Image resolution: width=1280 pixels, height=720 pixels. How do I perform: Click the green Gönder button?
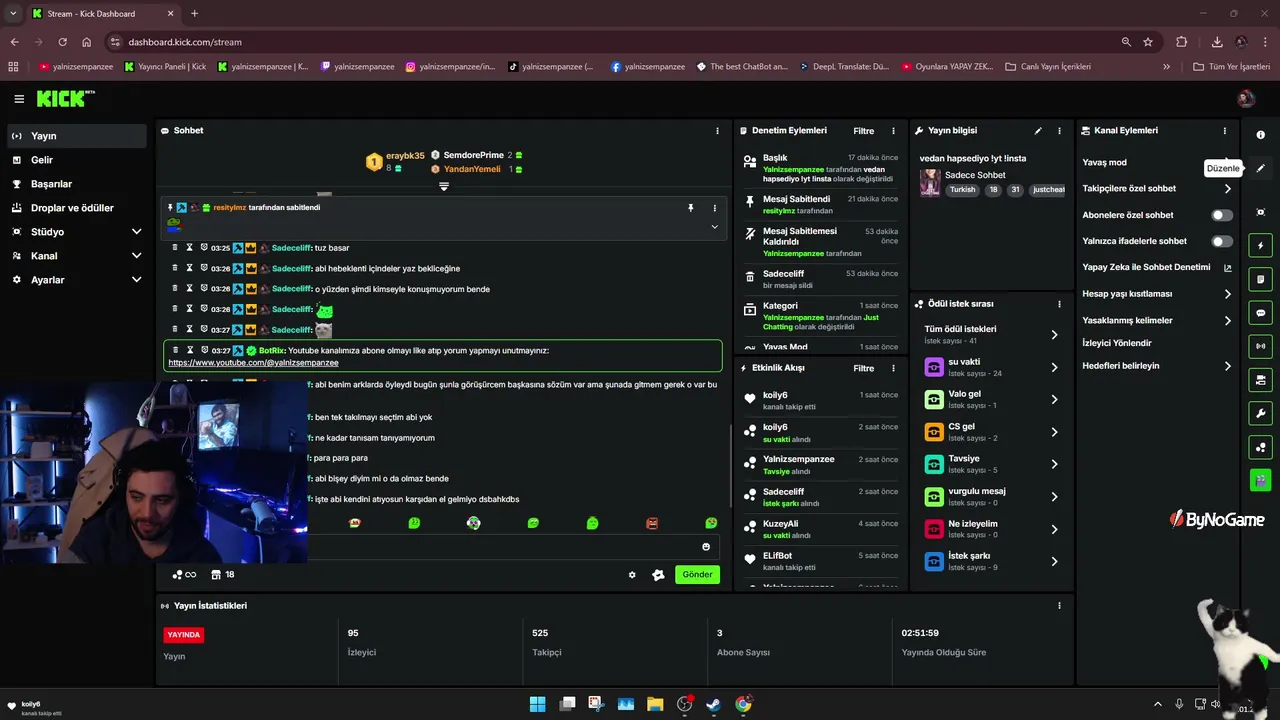point(697,575)
